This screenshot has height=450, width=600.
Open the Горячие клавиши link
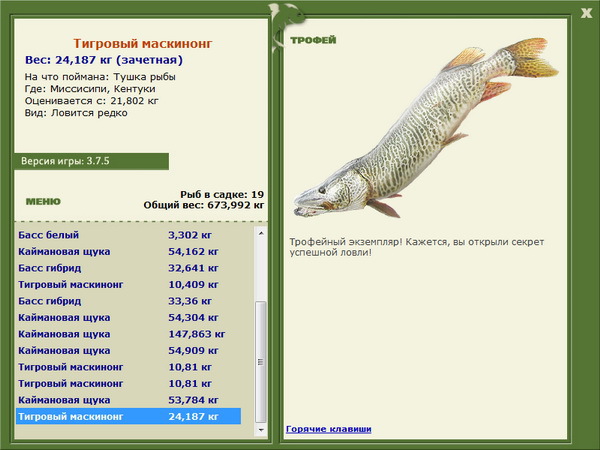click(329, 429)
